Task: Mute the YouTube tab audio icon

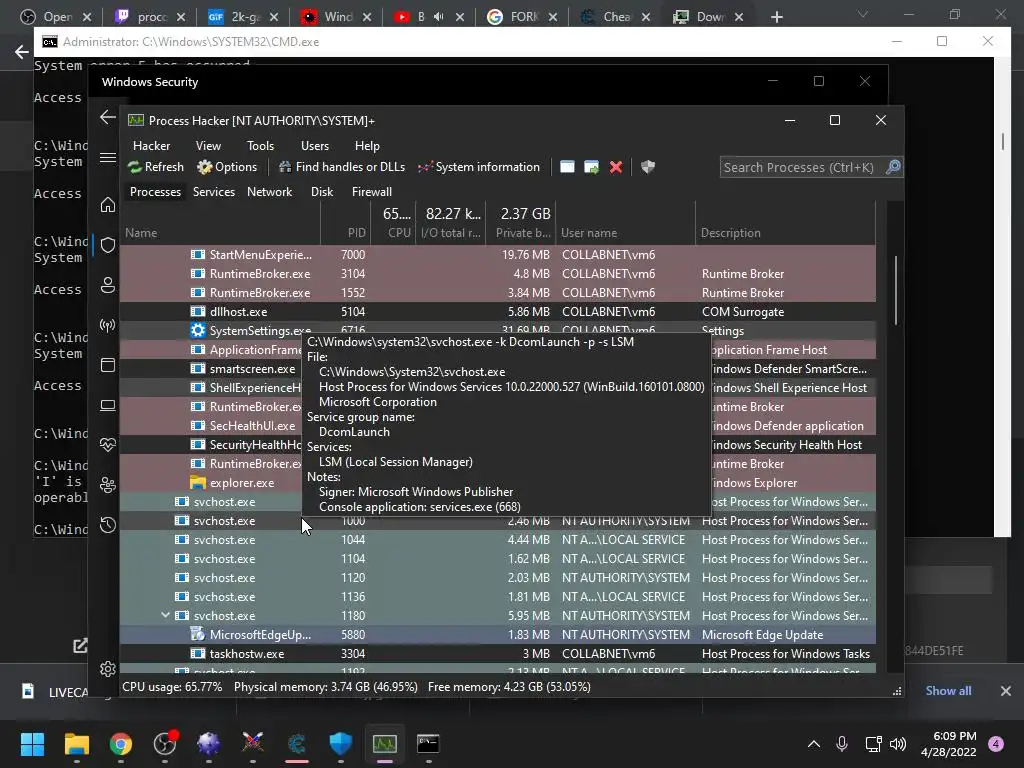Action: pyautogui.click(x=439, y=17)
